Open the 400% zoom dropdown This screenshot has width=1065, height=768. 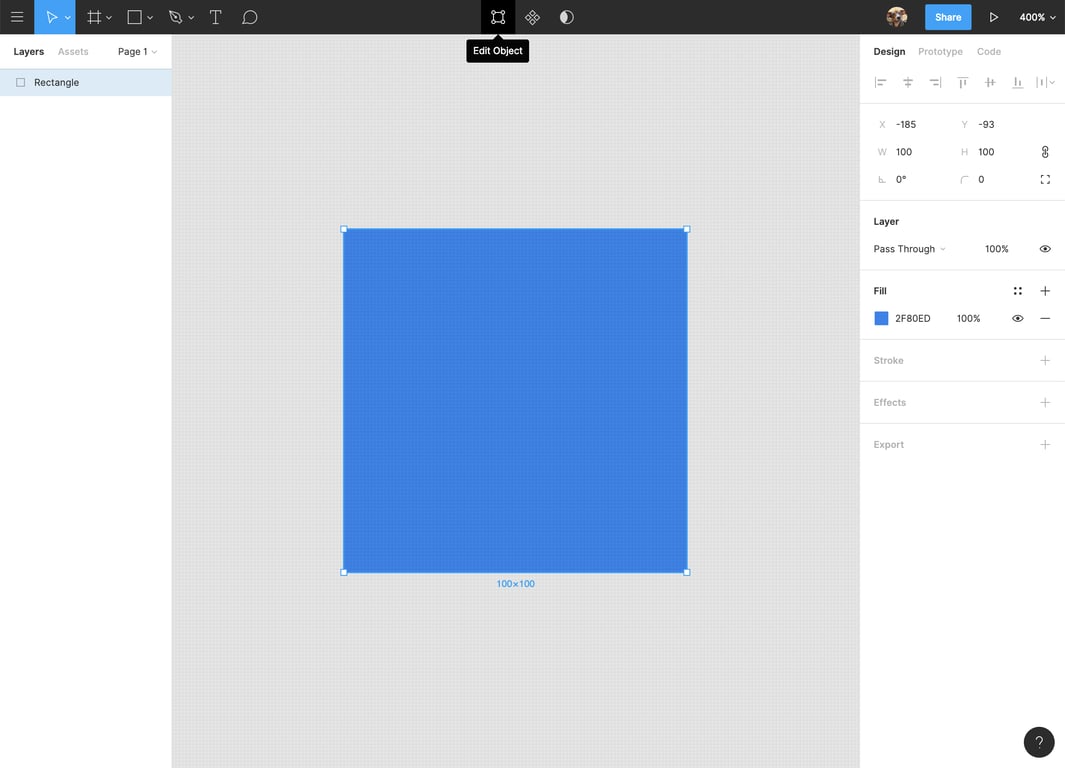click(x=1037, y=17)
